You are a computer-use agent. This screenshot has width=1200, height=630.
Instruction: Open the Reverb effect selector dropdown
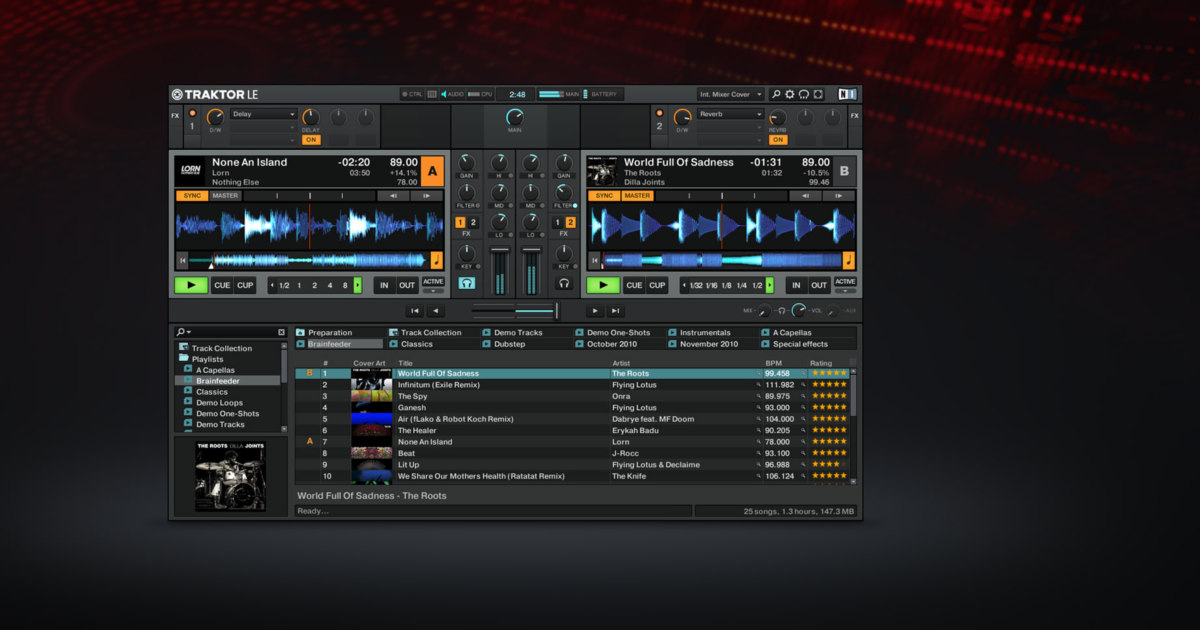click(x=732, y=114)
